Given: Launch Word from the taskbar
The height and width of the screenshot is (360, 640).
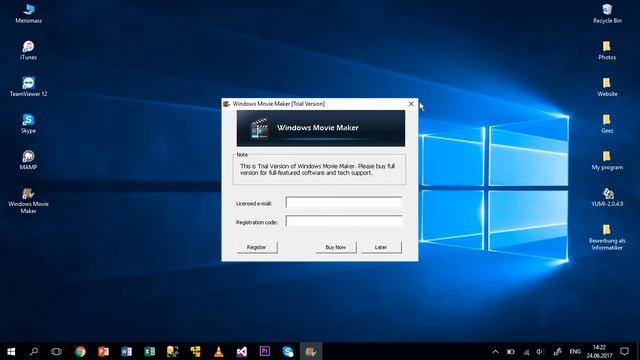Looking at the screenshot, I should click(127, 351).
